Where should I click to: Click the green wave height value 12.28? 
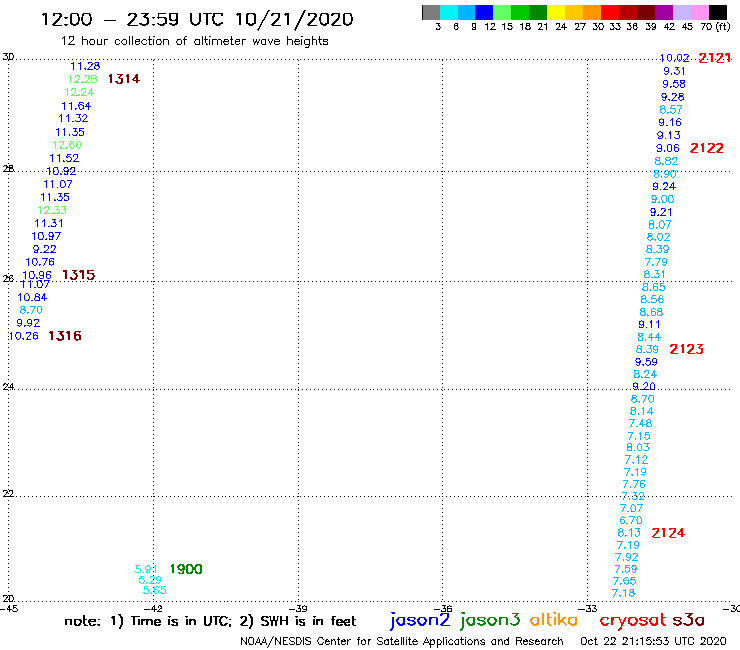click(x=82, y=79)
